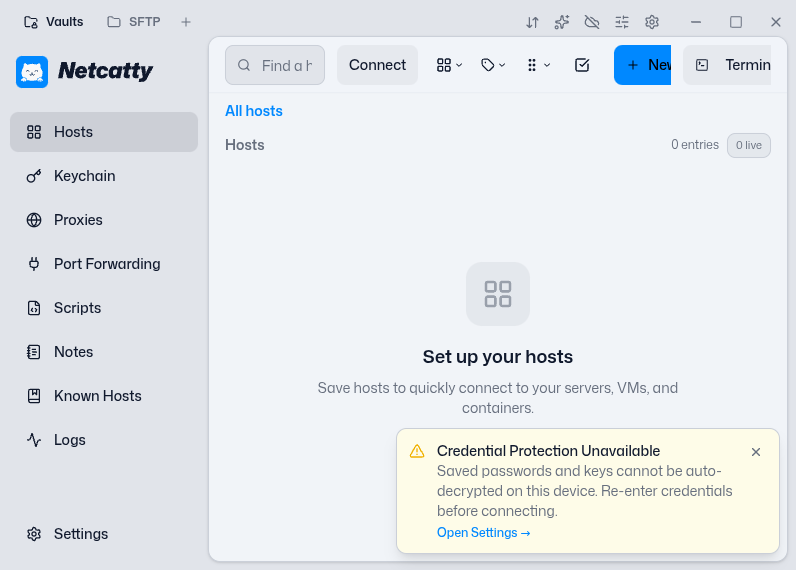Viewport: 796px width, 570px height.
Task: Open the sliders icon in the title bar
Action: pos(622,22)
